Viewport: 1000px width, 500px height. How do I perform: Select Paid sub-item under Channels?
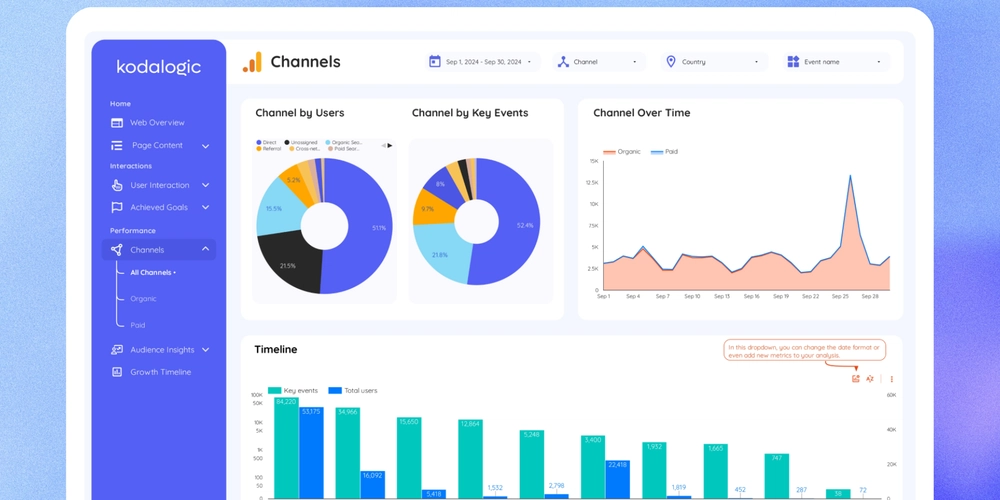tap(138, 325)
